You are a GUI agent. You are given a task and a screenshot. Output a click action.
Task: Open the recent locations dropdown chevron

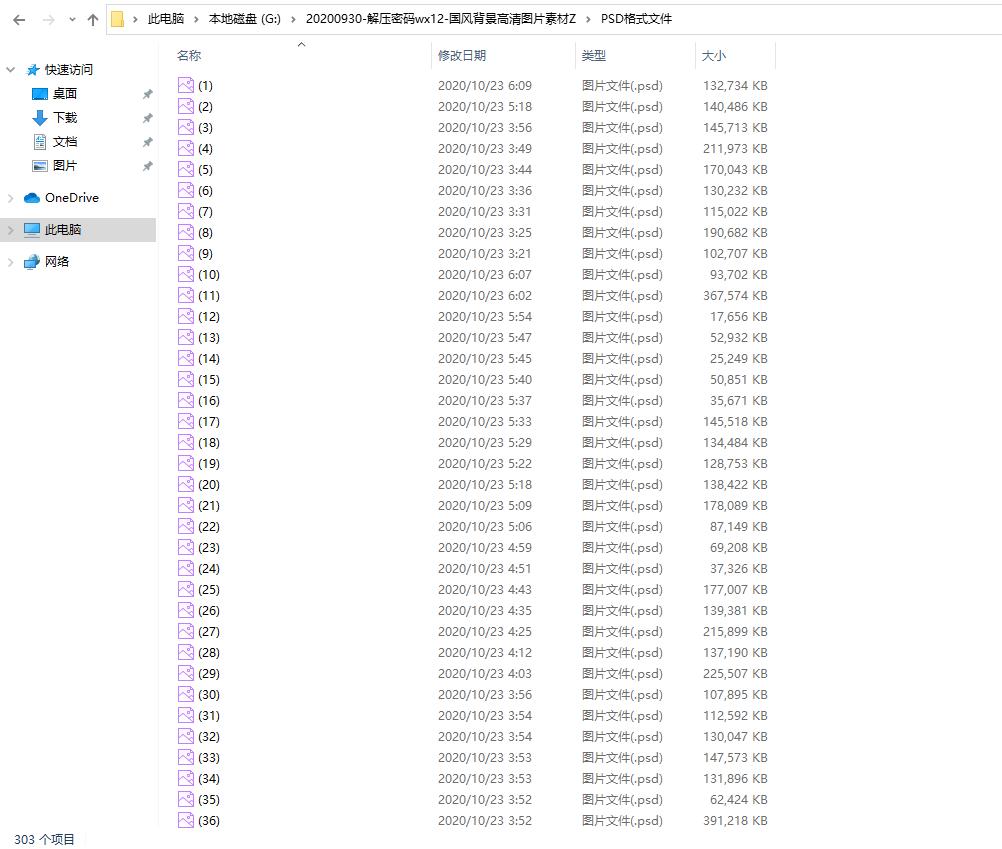[72, 19]
